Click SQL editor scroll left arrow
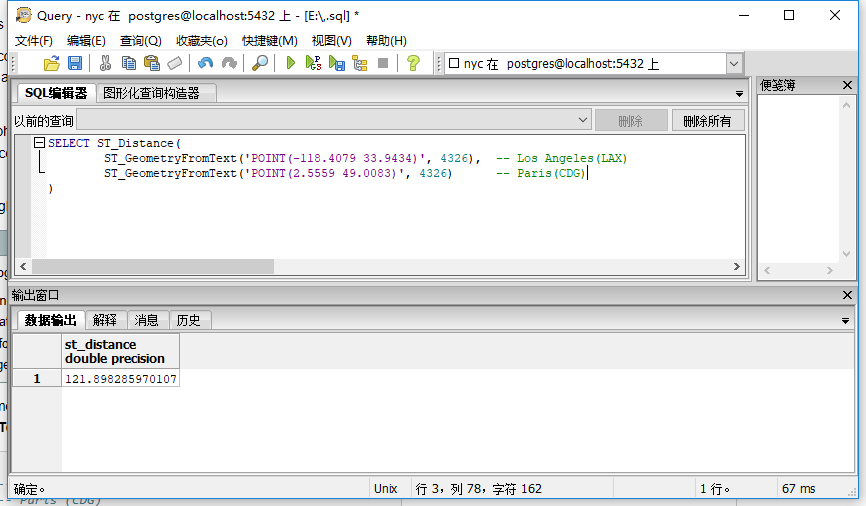The width and height of the screenshot is (866, 506). point(23,266)
